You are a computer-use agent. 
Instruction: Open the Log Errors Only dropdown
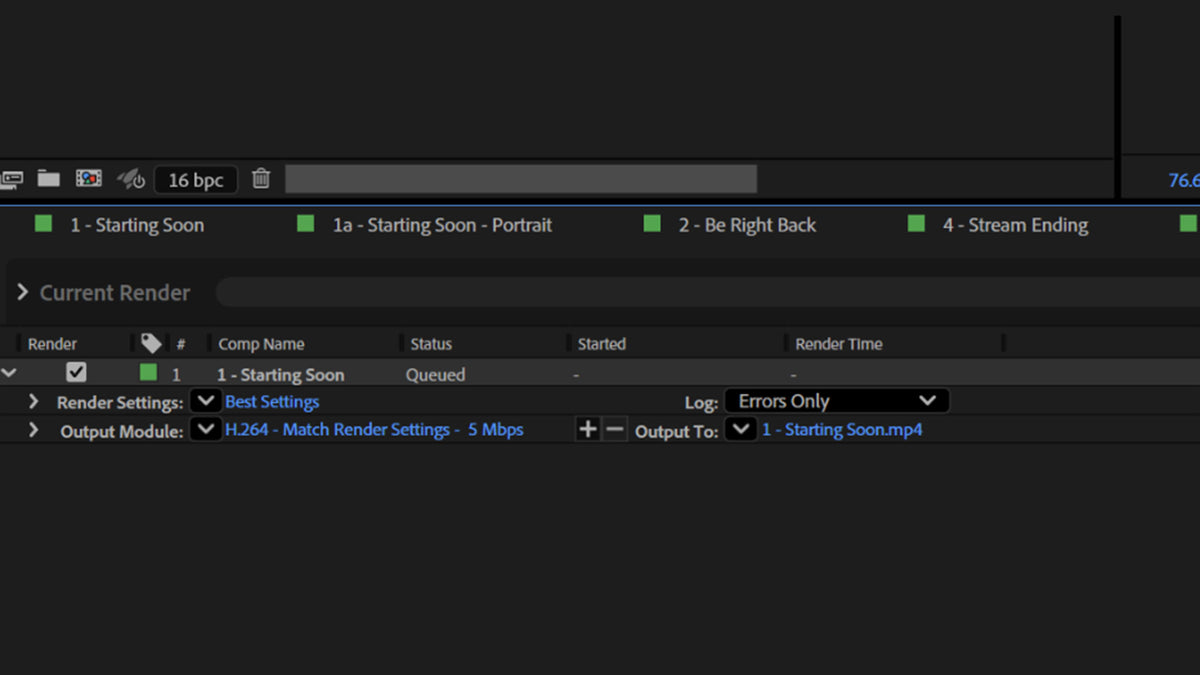tap(836, 402)
